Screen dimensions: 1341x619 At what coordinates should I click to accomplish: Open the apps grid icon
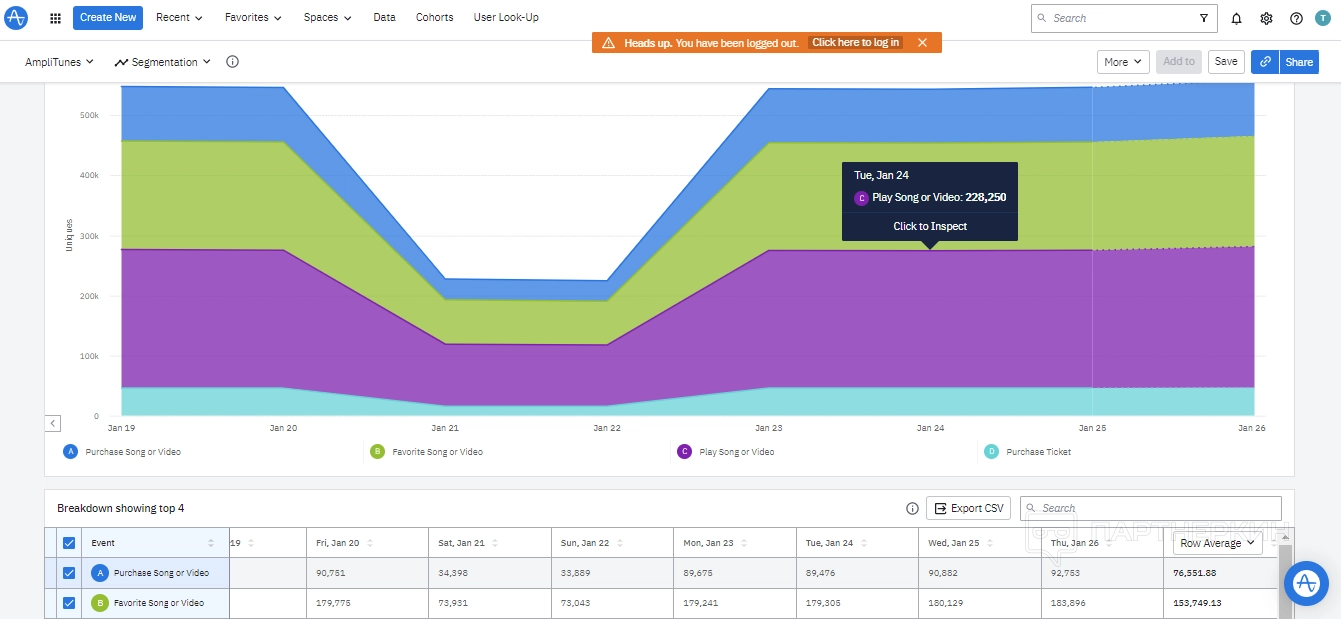tap(55, 18)
